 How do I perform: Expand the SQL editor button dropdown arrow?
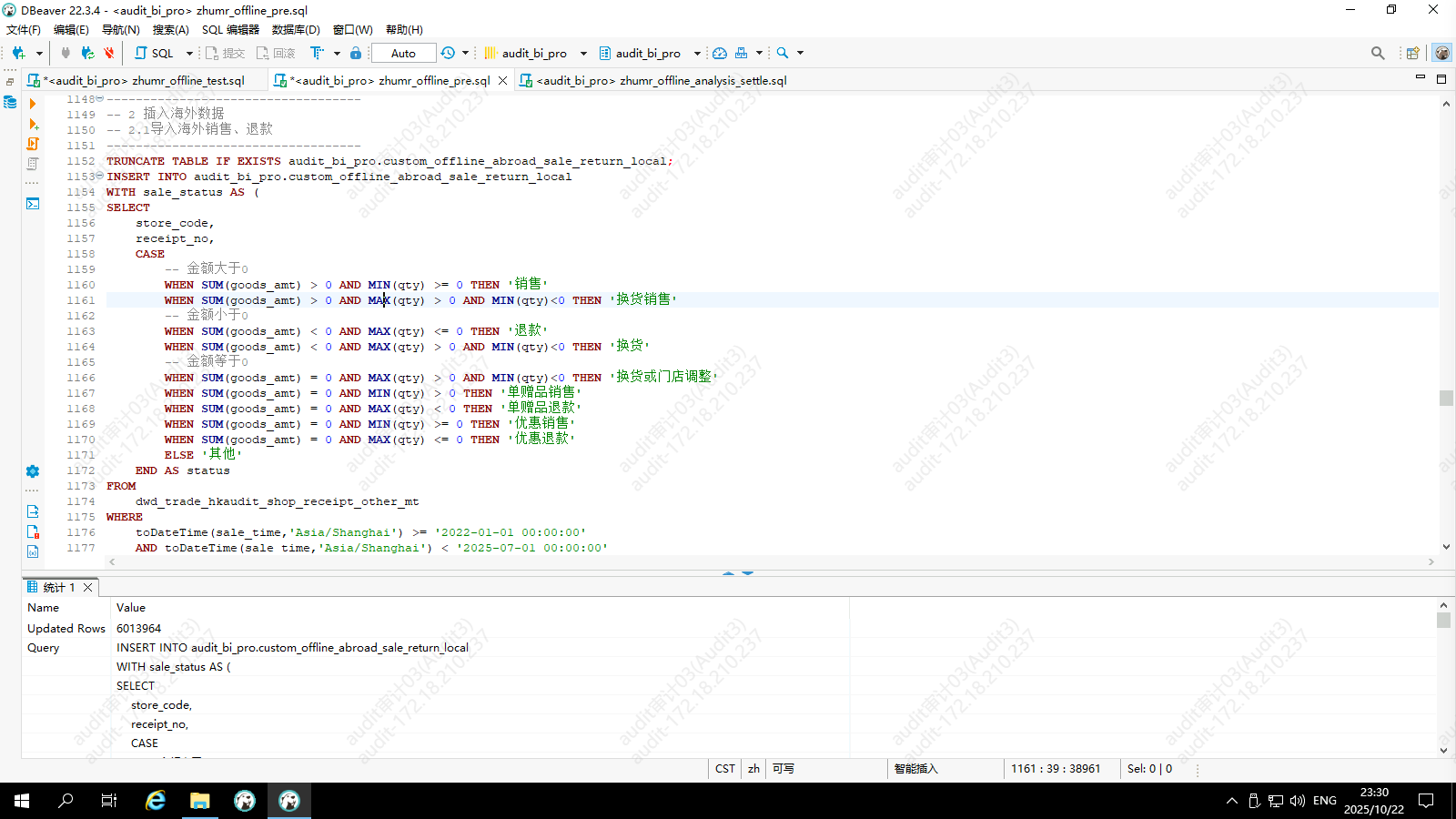(x=189, y=53)
